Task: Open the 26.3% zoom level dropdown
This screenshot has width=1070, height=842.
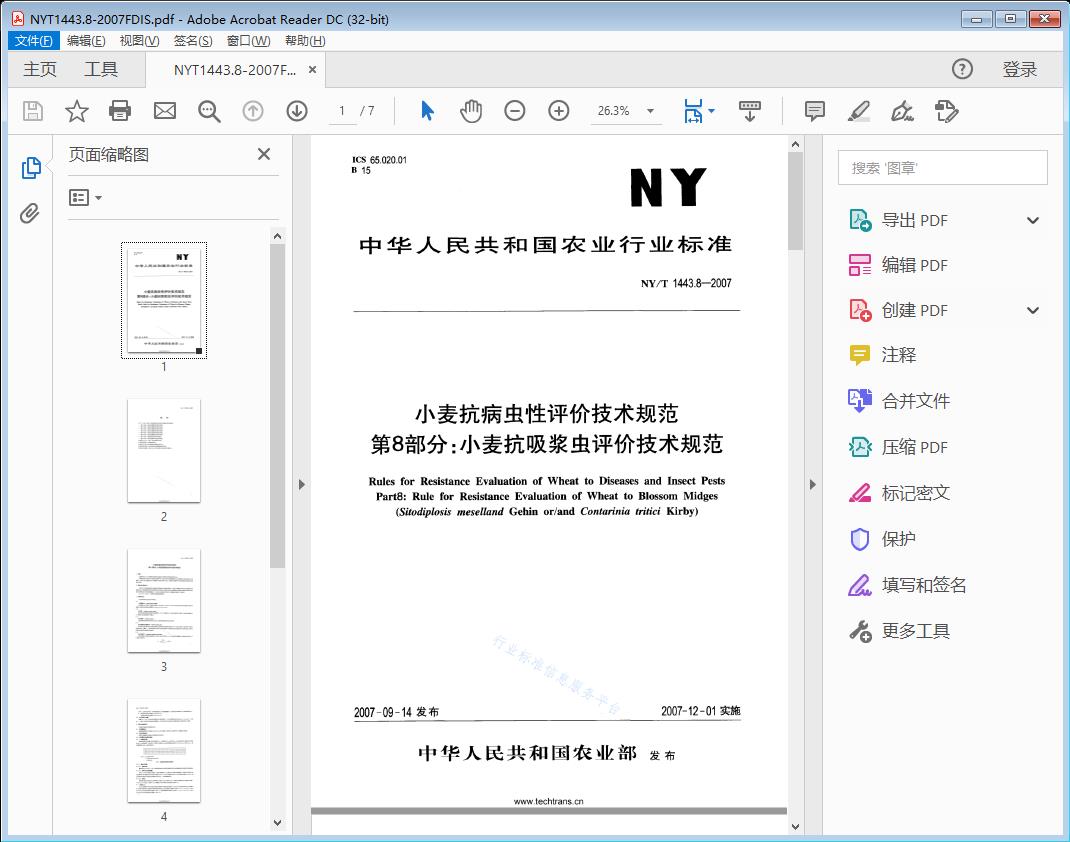Action: pos(650,111)
